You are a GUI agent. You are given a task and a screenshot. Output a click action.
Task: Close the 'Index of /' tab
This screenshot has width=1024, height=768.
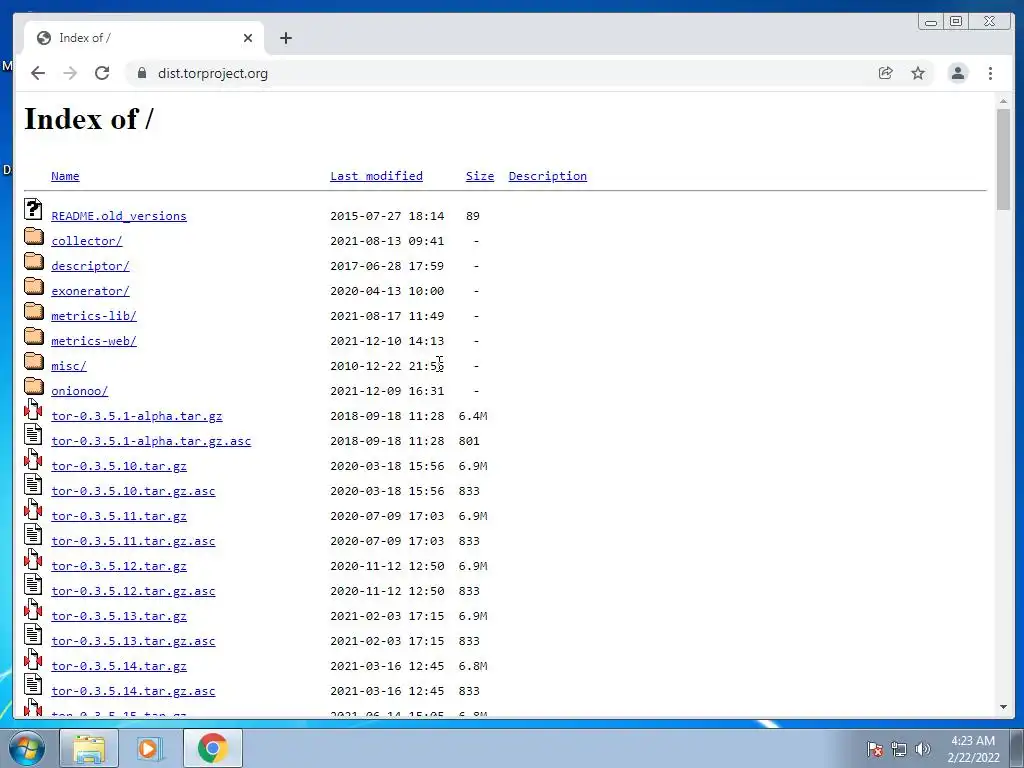(248, 38)
